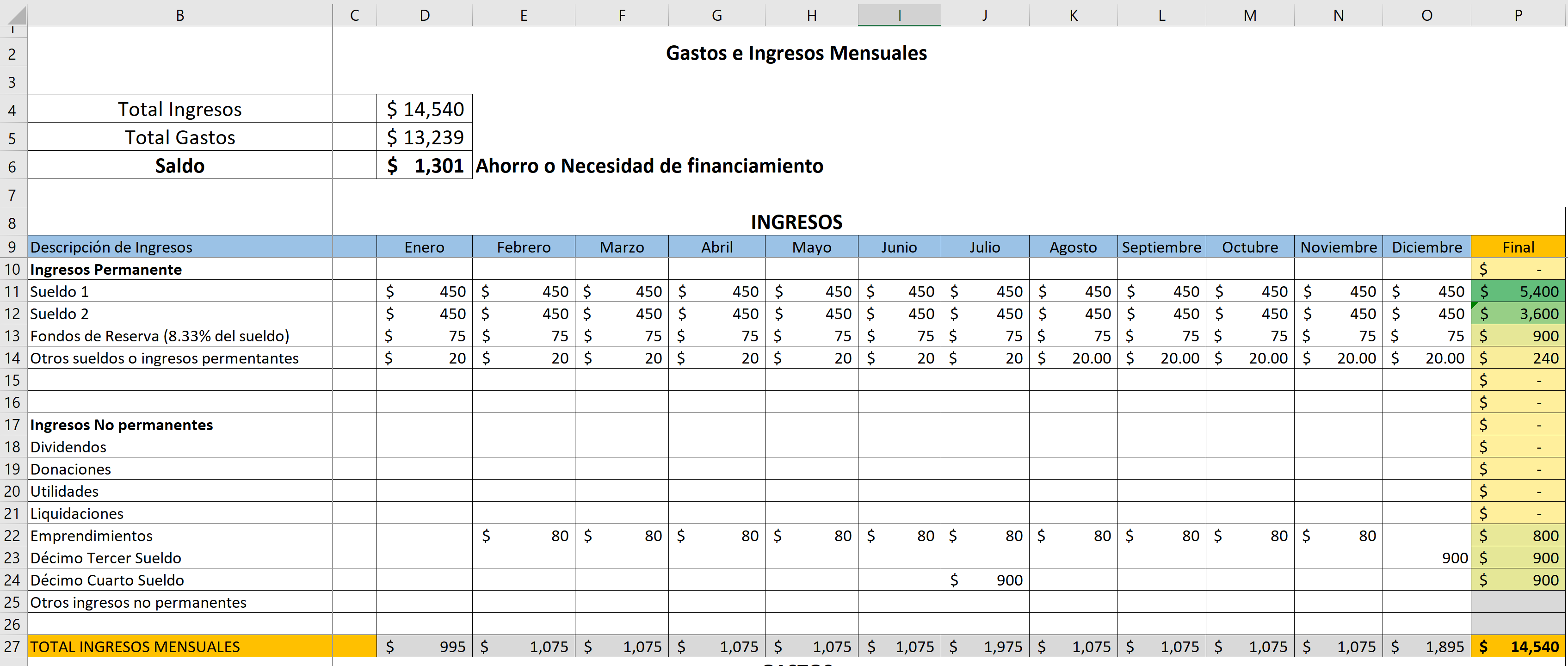The width and height of the screenshot is (1568, 666).
Task: Click the Otros sueldos Agosto value 20.00
Action: point(1073,358)
